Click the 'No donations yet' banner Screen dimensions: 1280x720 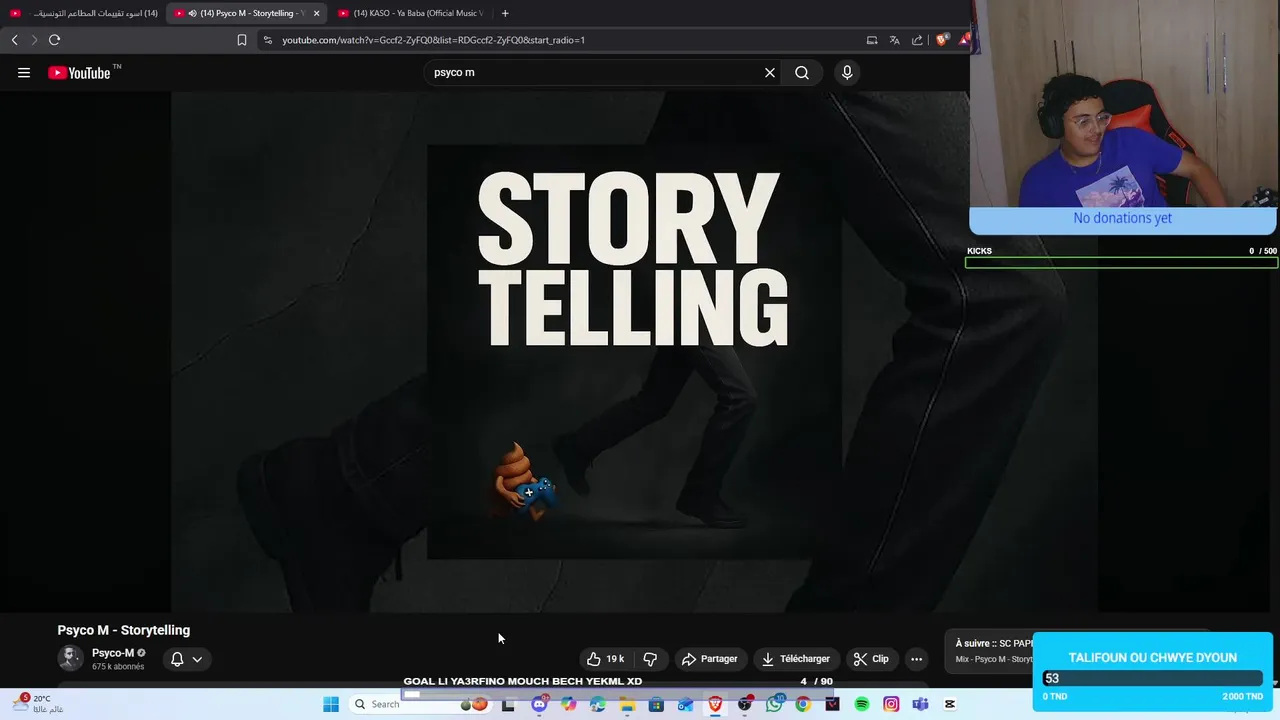[x=1122, y=219]
